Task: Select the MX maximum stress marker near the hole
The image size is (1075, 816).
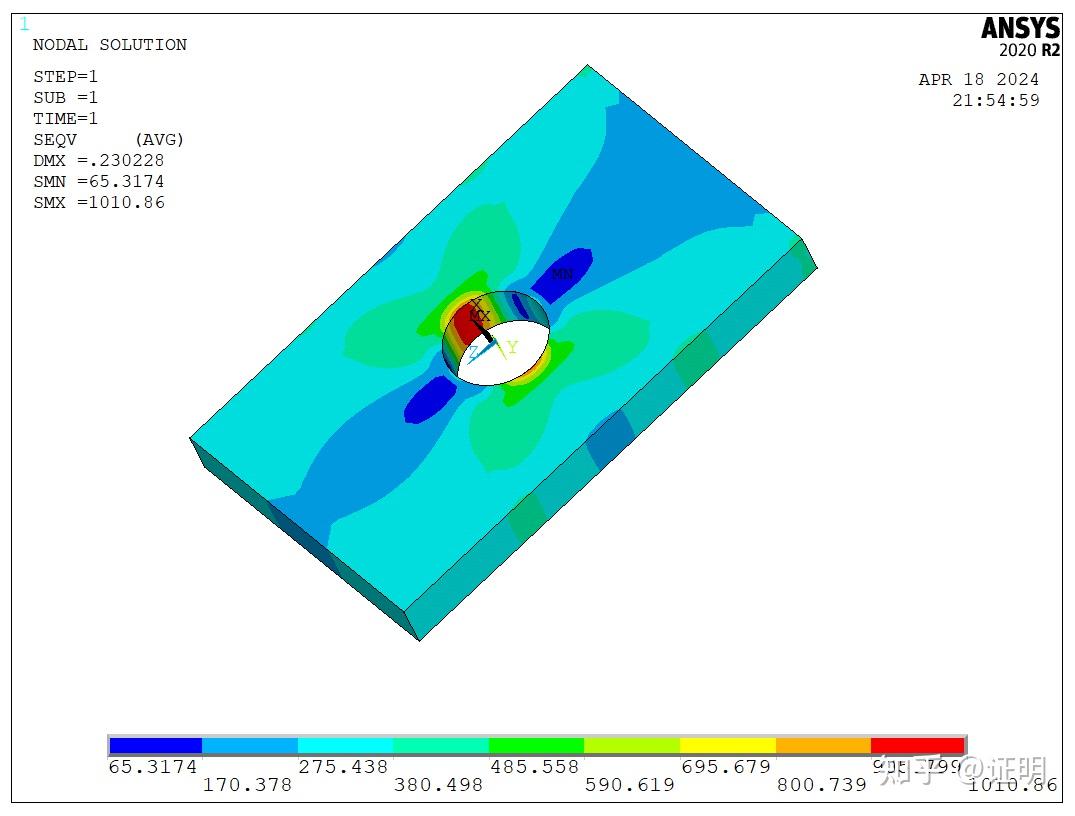Action: (479, 315)
